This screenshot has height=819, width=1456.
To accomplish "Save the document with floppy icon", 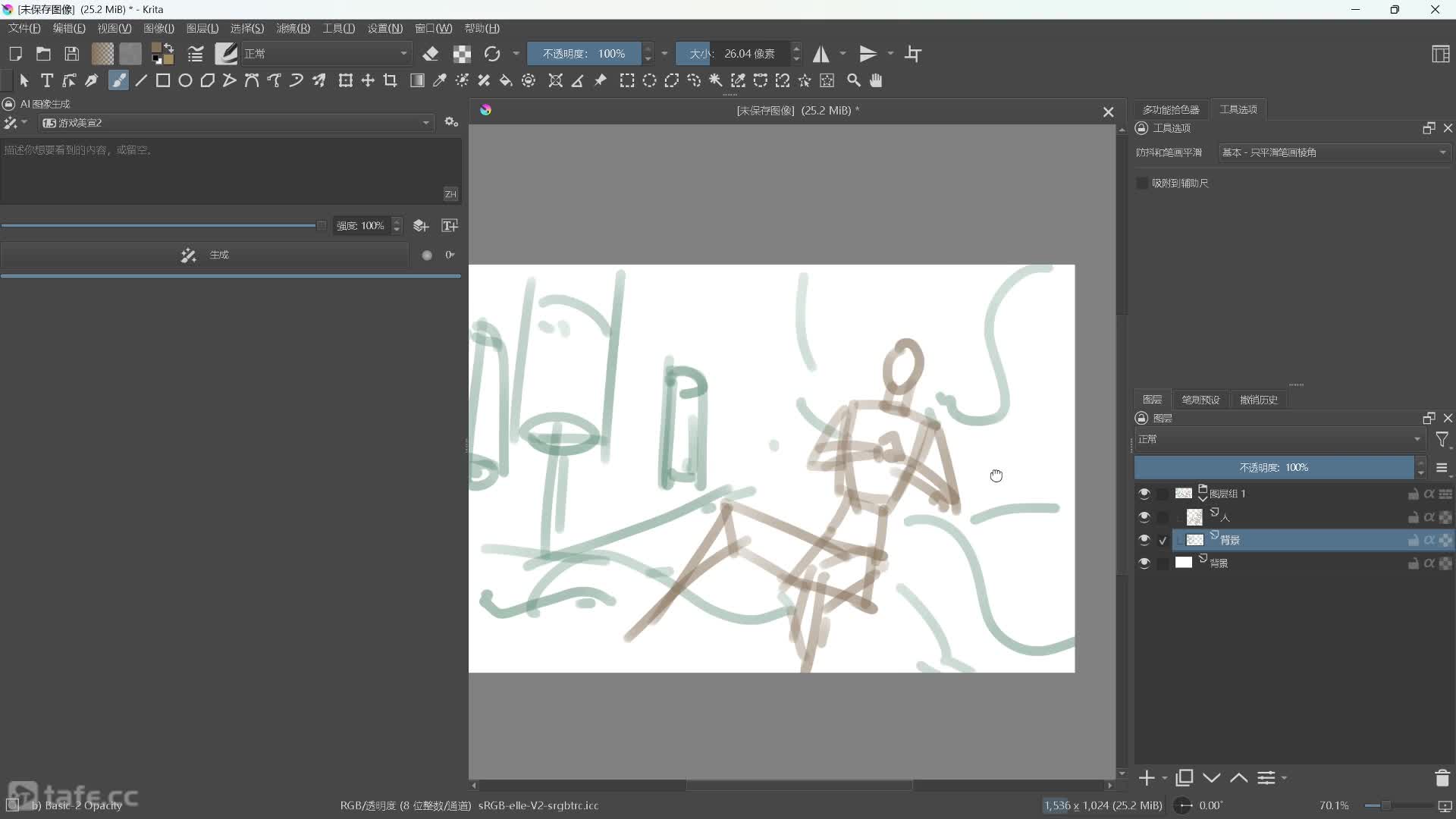I will 71,54.
